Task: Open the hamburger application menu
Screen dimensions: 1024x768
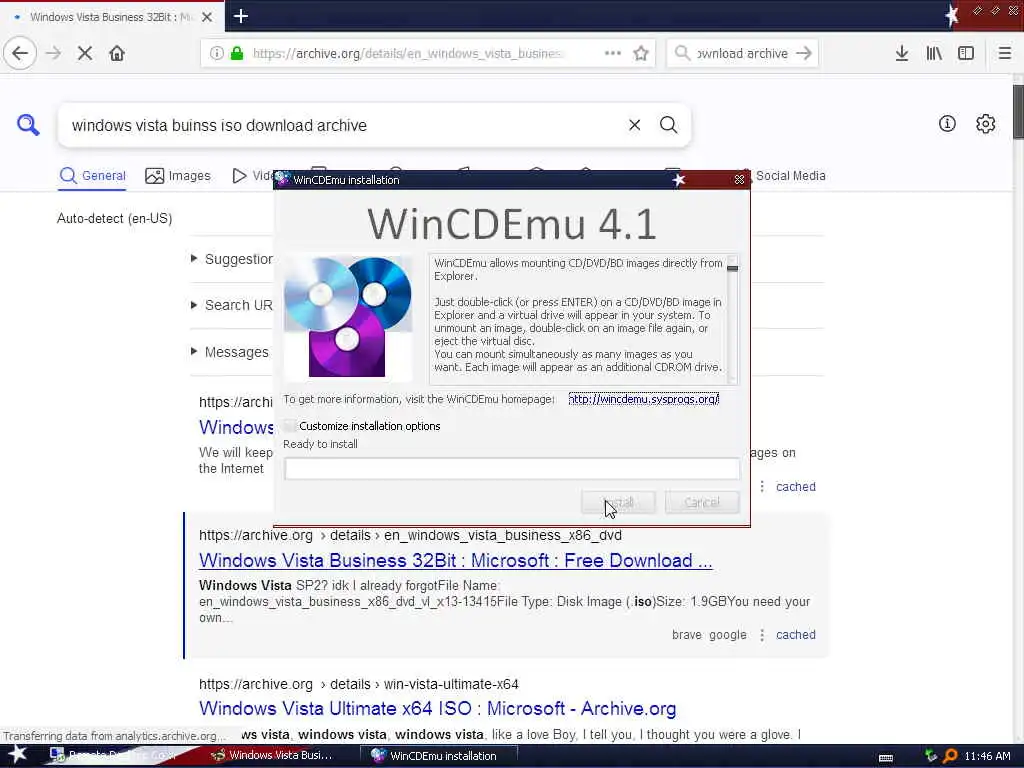Action: (1005, 53)
